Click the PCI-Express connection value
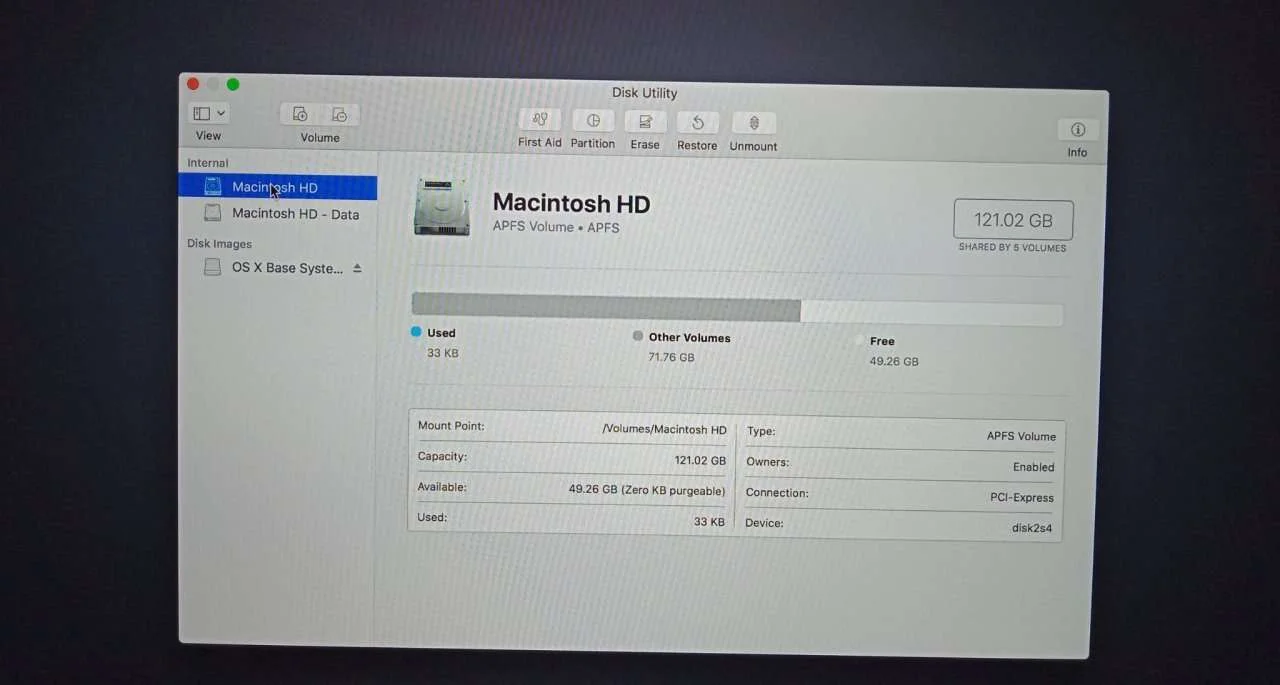 tap(1022, 497)
